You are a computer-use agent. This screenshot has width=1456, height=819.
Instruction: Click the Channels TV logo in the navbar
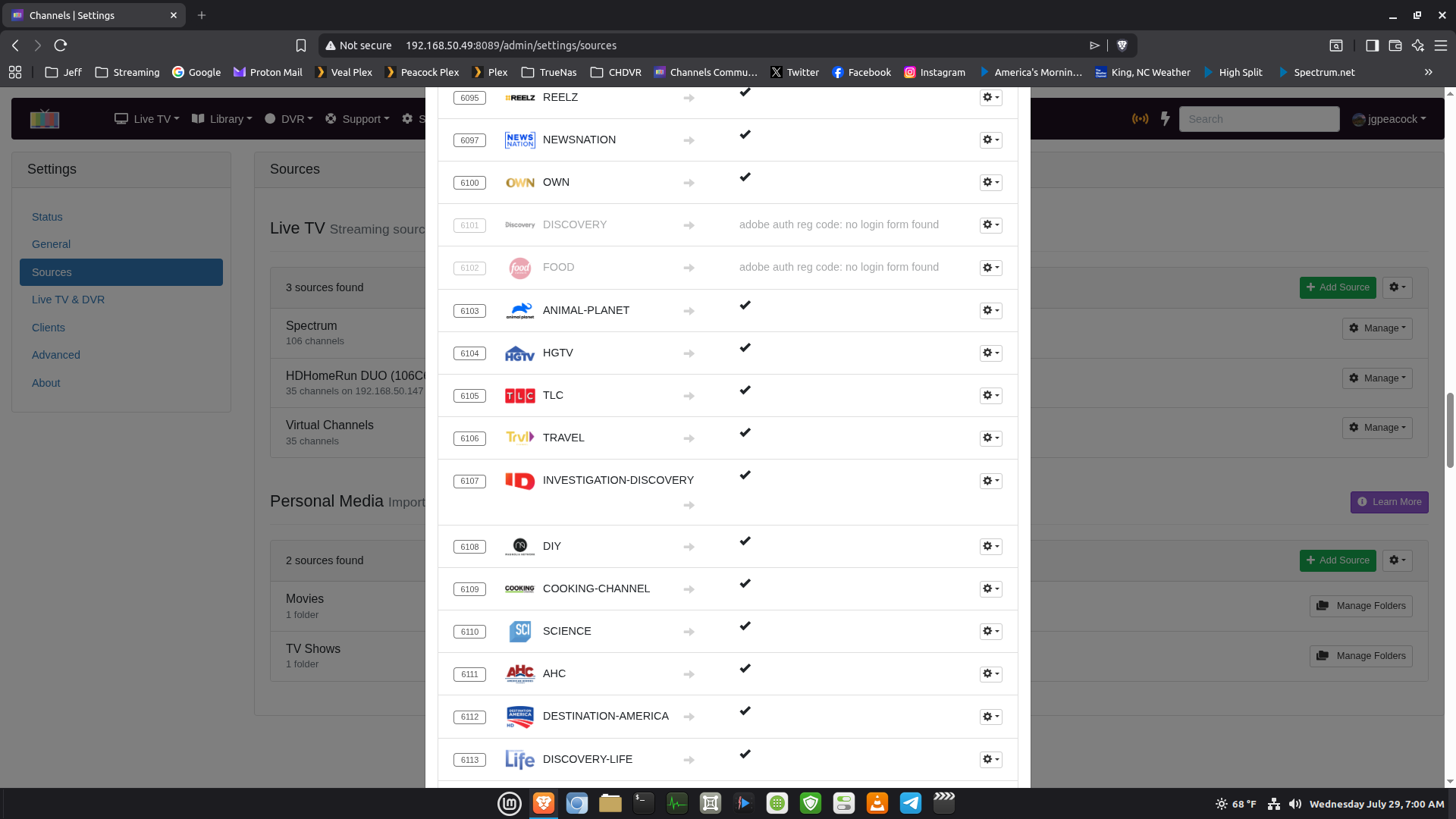pos(45,119)
